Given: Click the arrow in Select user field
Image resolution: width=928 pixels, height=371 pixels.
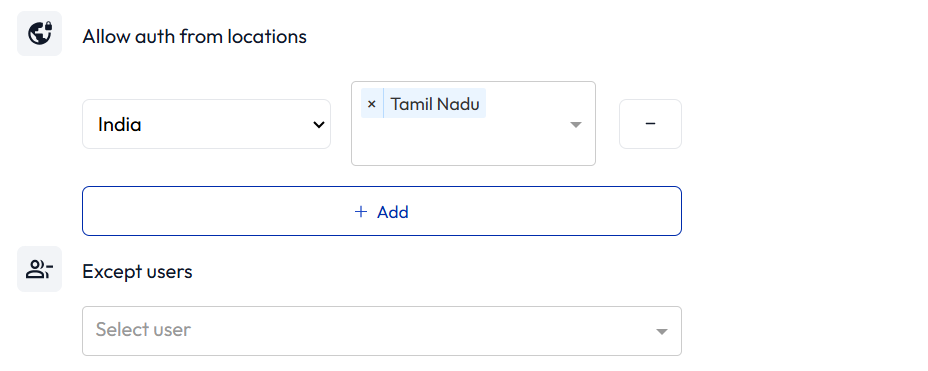Looking at the screenshot, I should (662, 332).
